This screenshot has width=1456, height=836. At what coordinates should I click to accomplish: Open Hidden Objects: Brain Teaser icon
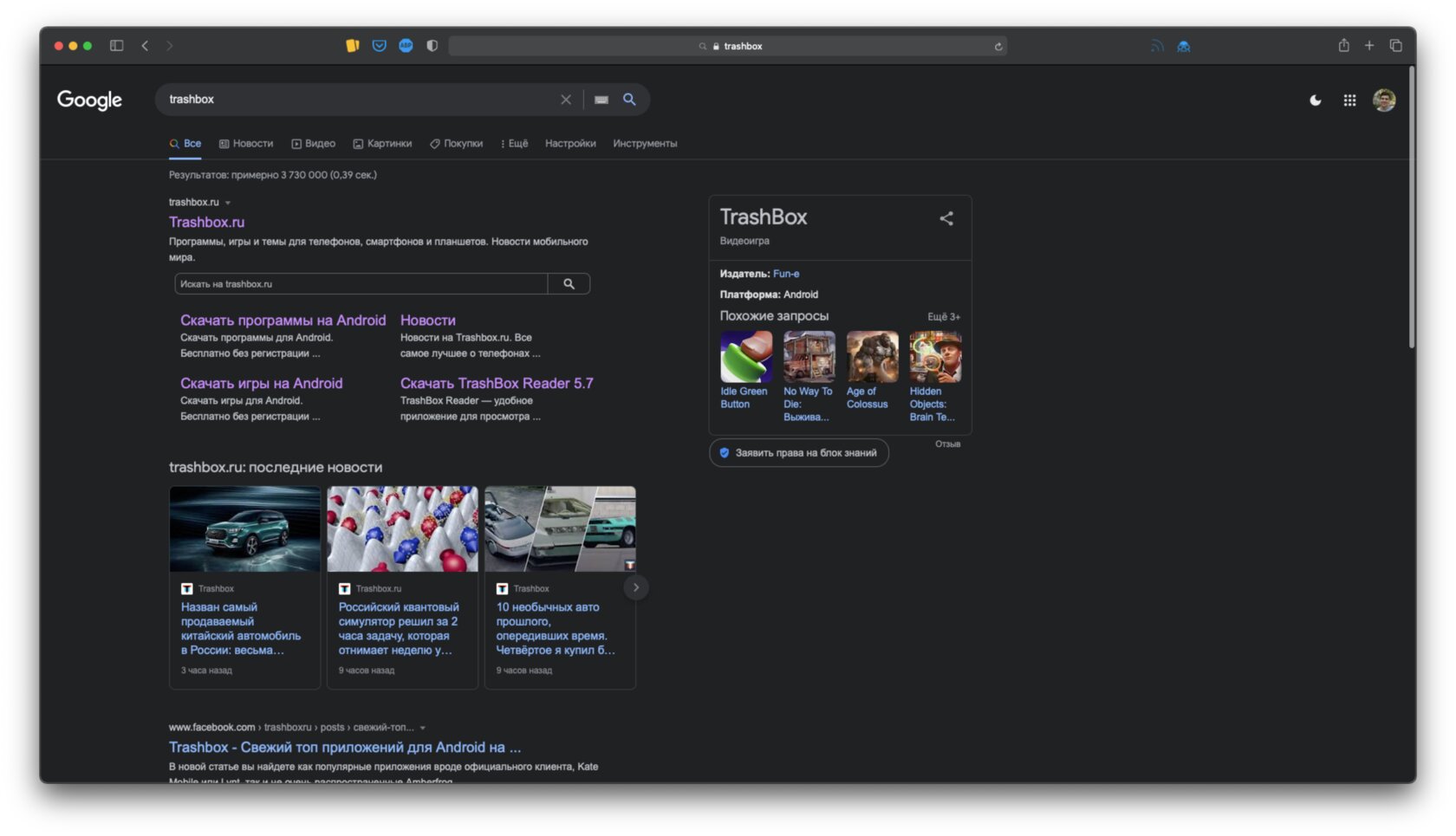pyautogui.click(x=935, y=356)
